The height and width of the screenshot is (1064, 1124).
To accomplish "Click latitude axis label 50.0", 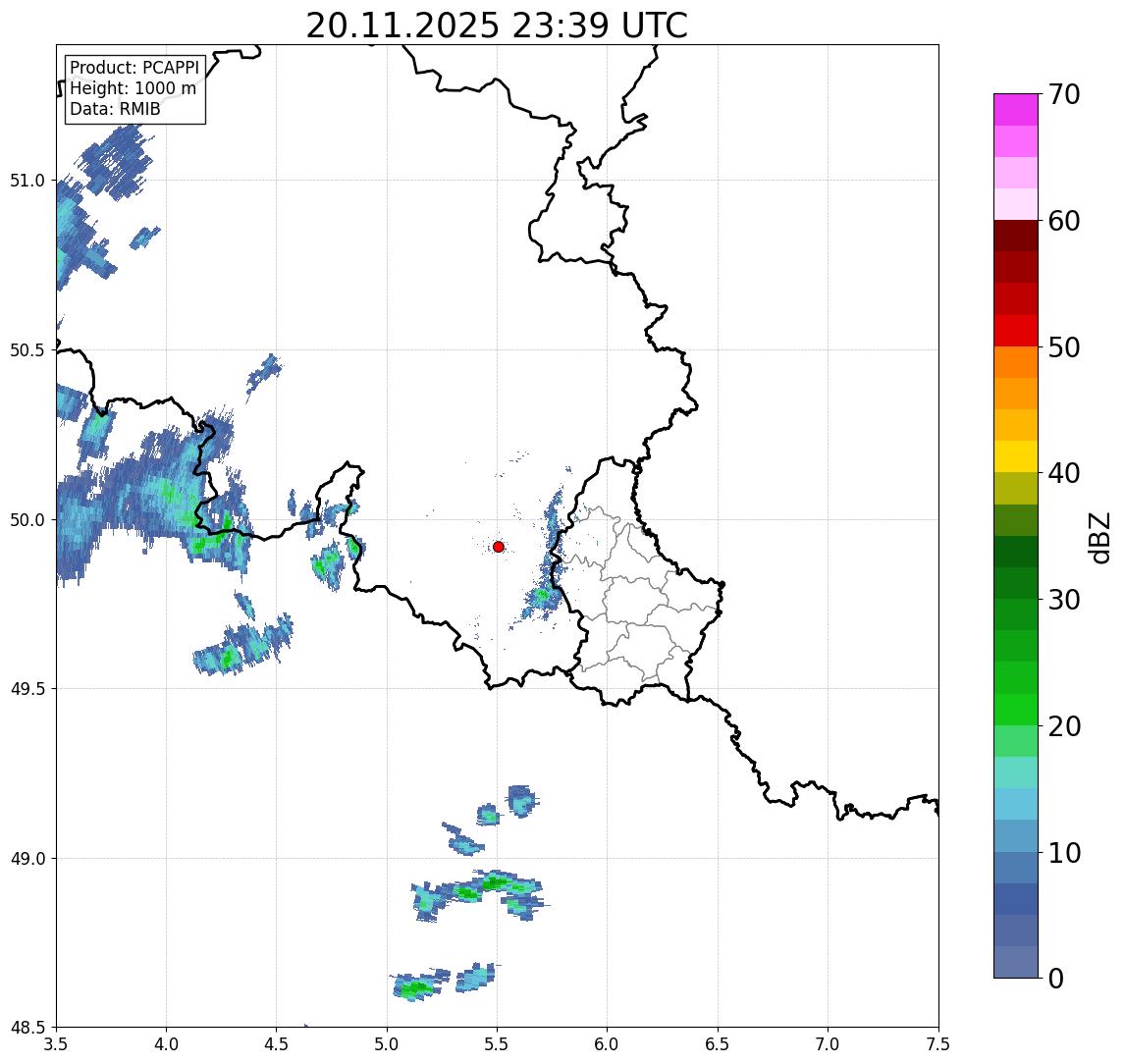I will (x=27, y=520).
